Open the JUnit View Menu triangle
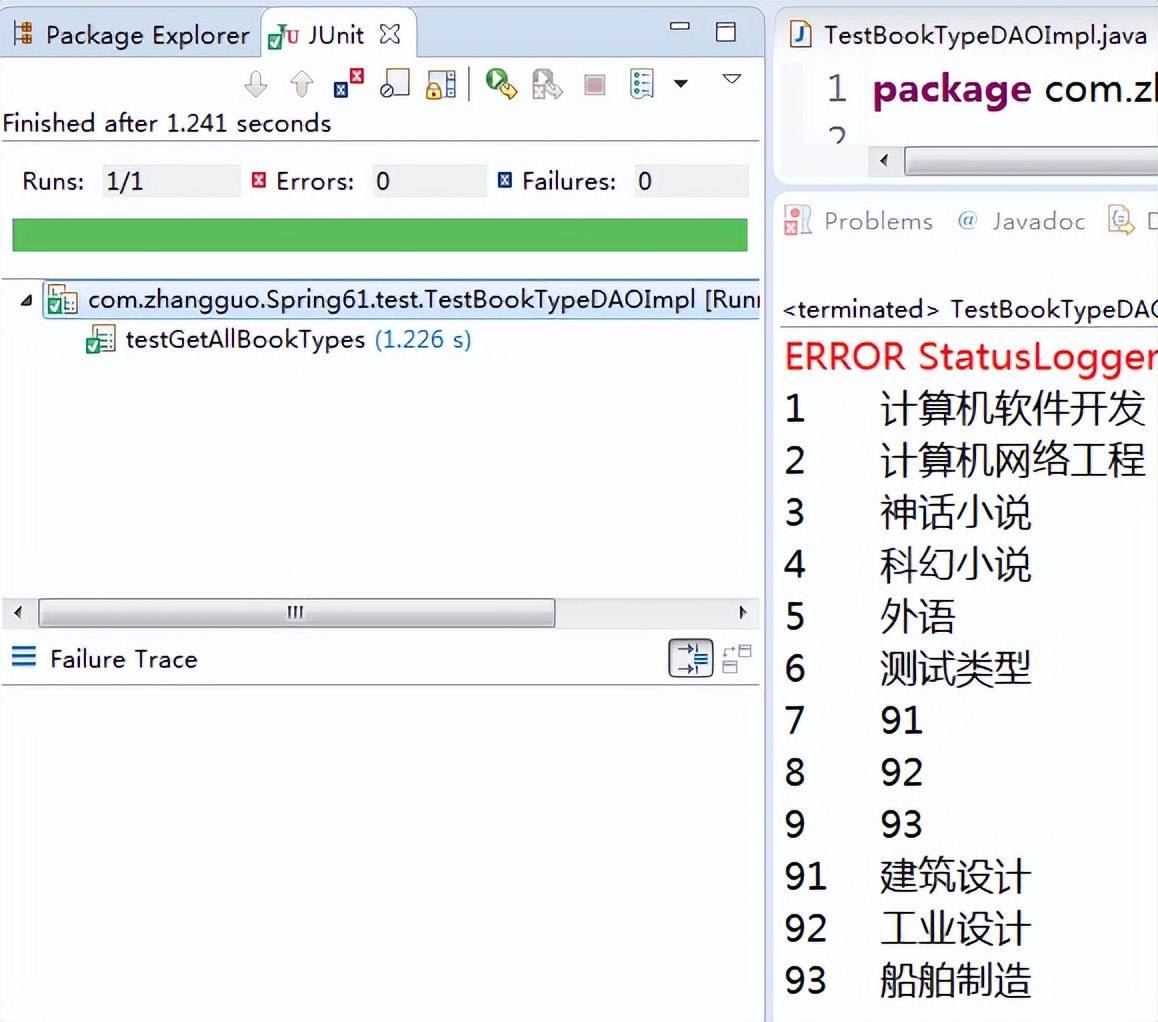The width and height of the screenshot is (1158, 1022). [x=731, y=78]
